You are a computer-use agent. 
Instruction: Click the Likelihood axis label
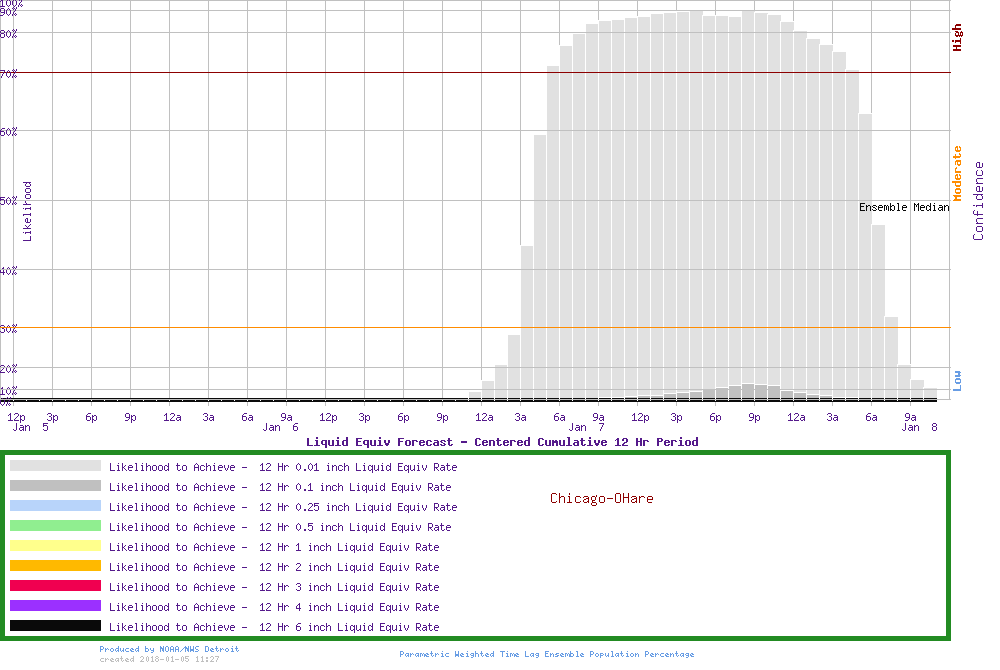28,211
